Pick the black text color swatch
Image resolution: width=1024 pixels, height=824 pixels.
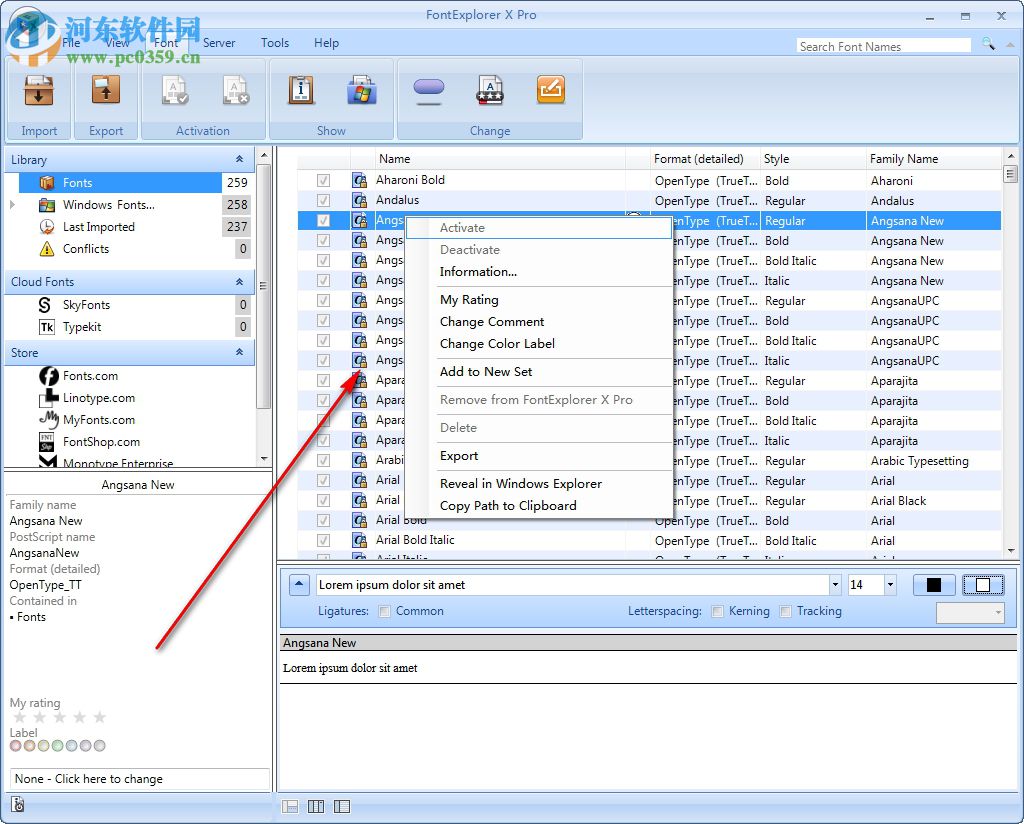coord(933,584)
